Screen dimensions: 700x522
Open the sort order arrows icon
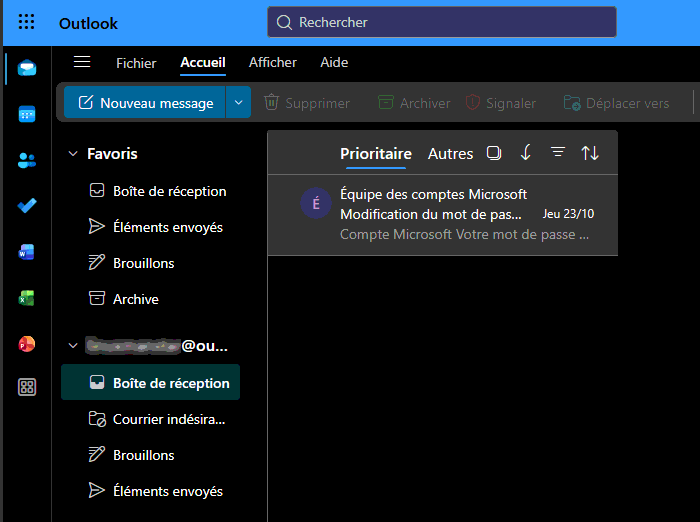pos(590,153)
